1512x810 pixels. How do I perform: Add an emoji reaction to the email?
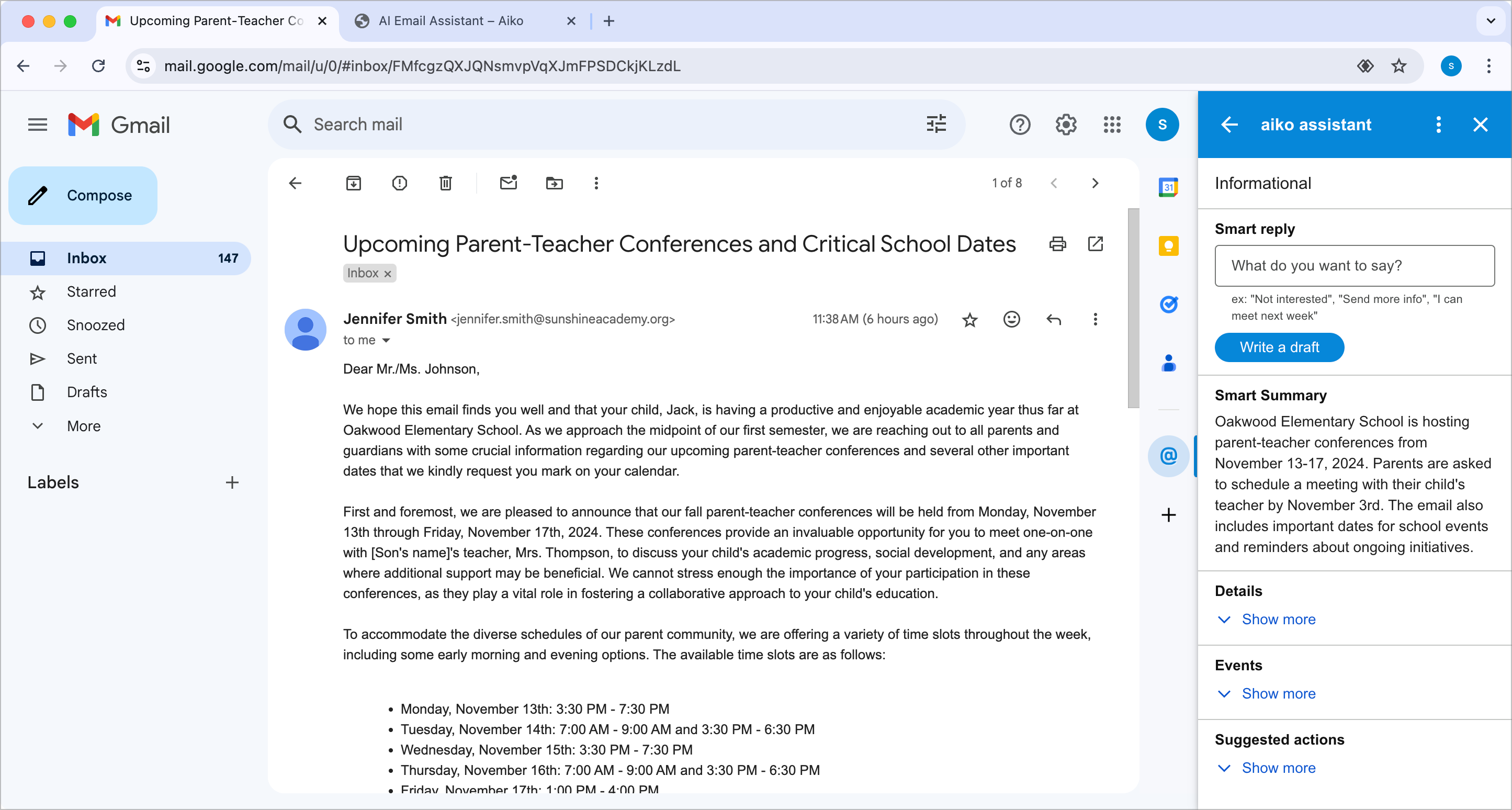coord(1011,319)
